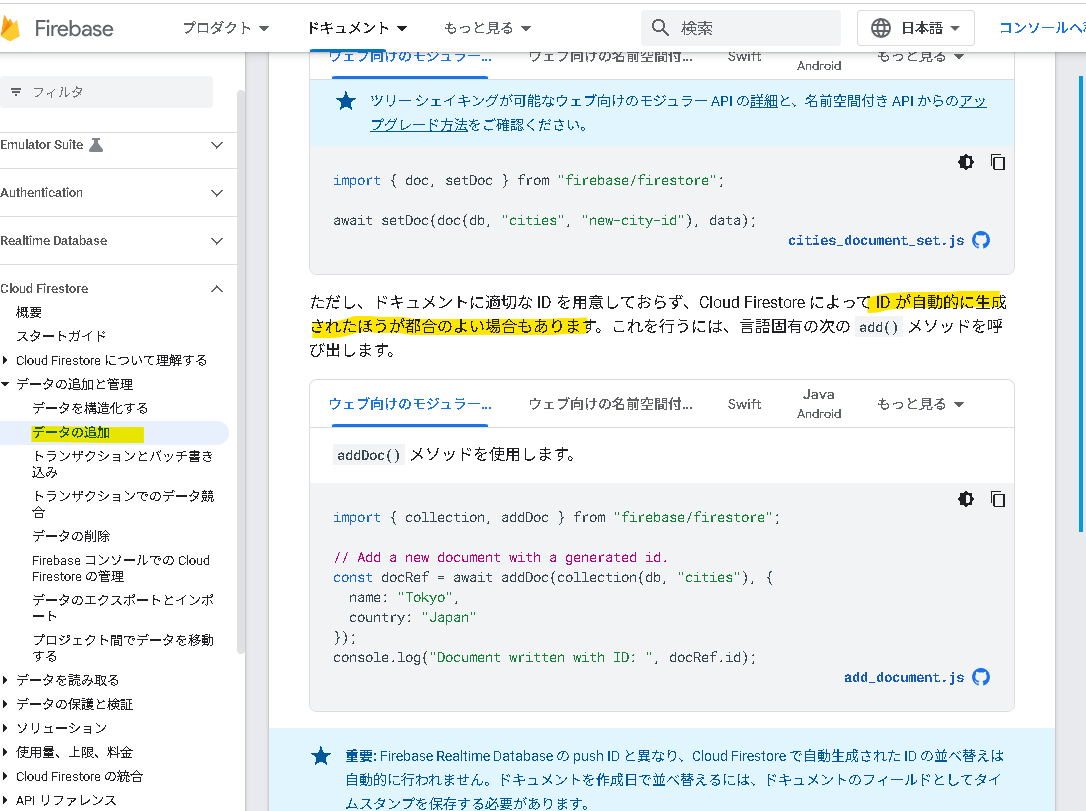The height and width of the screenshot is (811, 1086).
Task: Expand the Realtime Database section
Action: coord(217,240)
